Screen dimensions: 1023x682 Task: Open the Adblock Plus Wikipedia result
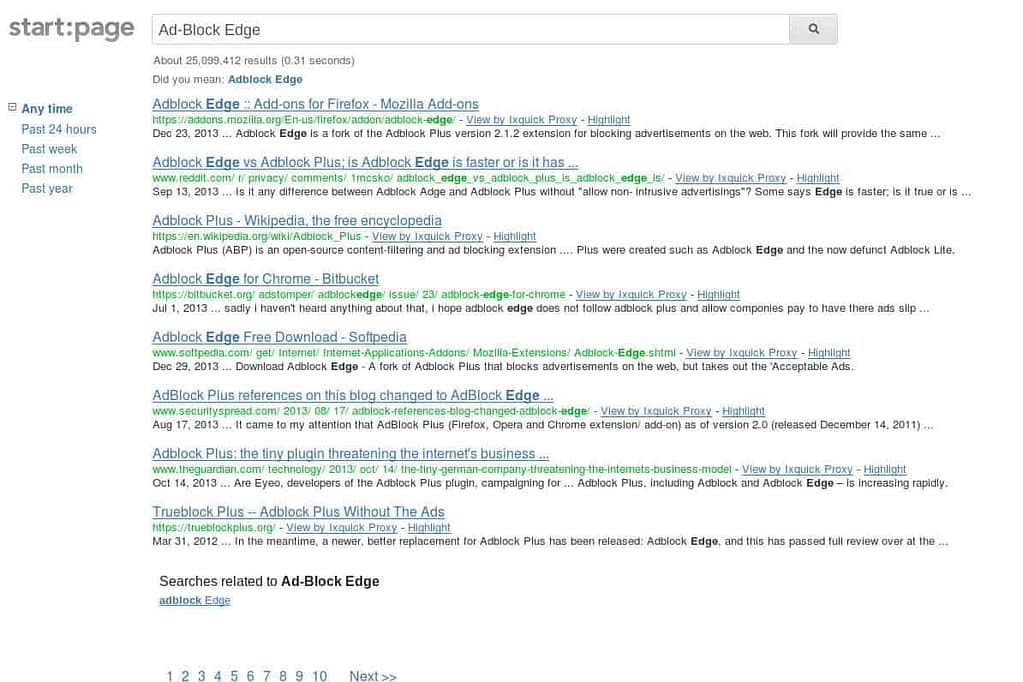(297, 220)
